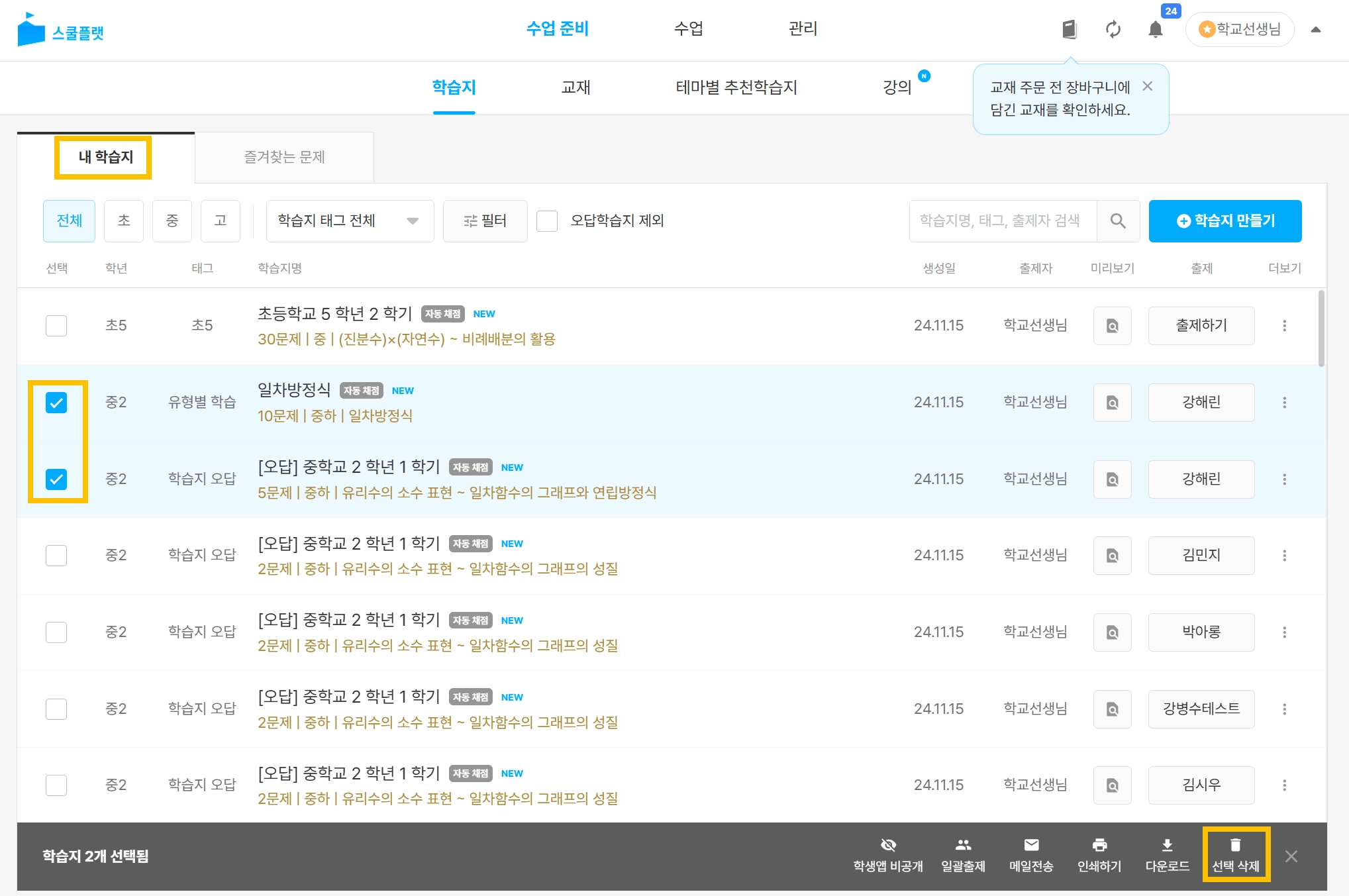Screen dimensions: 1349x896
Task: Click 인쇄하기 printer icon
Action: coord(1099,845)
